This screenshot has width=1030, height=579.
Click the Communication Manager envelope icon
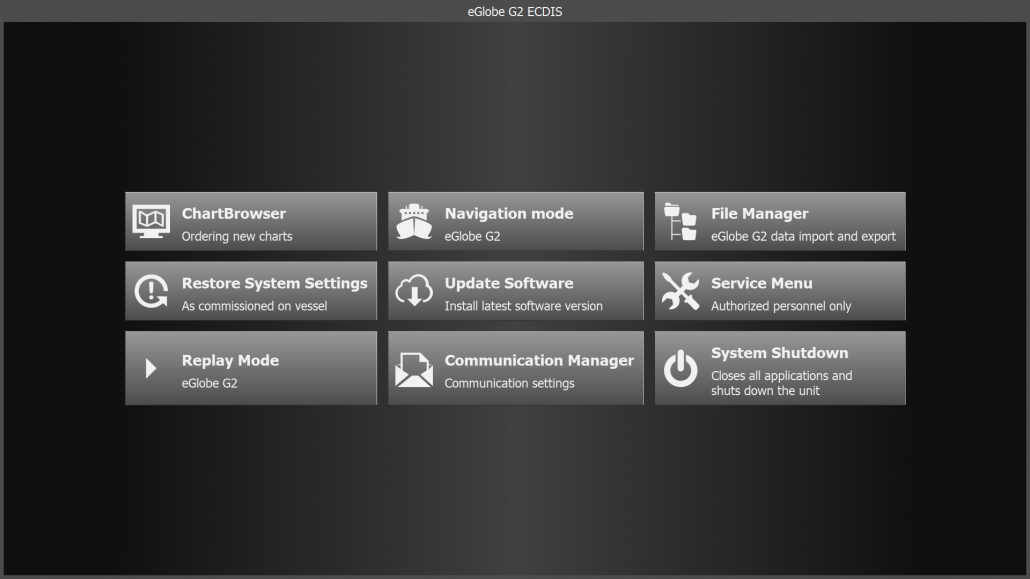pos(414,370)
